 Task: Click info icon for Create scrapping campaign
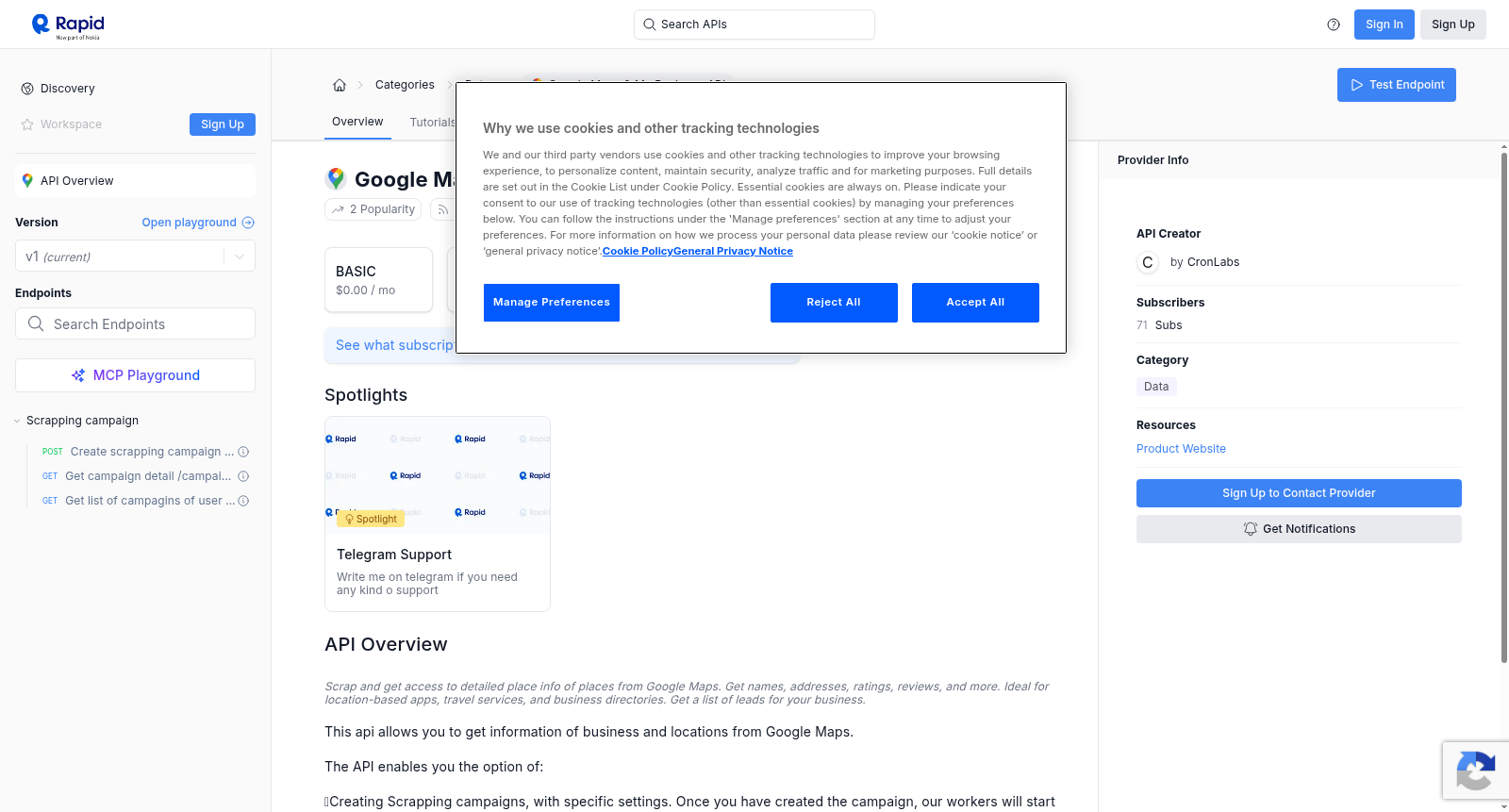coord(243,452)
